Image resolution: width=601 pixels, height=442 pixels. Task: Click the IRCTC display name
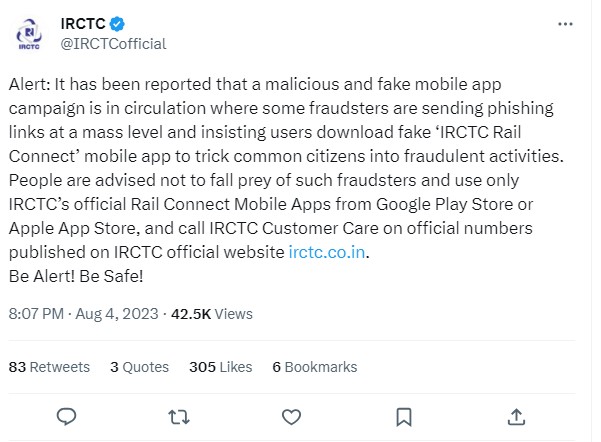coord(84,23)
